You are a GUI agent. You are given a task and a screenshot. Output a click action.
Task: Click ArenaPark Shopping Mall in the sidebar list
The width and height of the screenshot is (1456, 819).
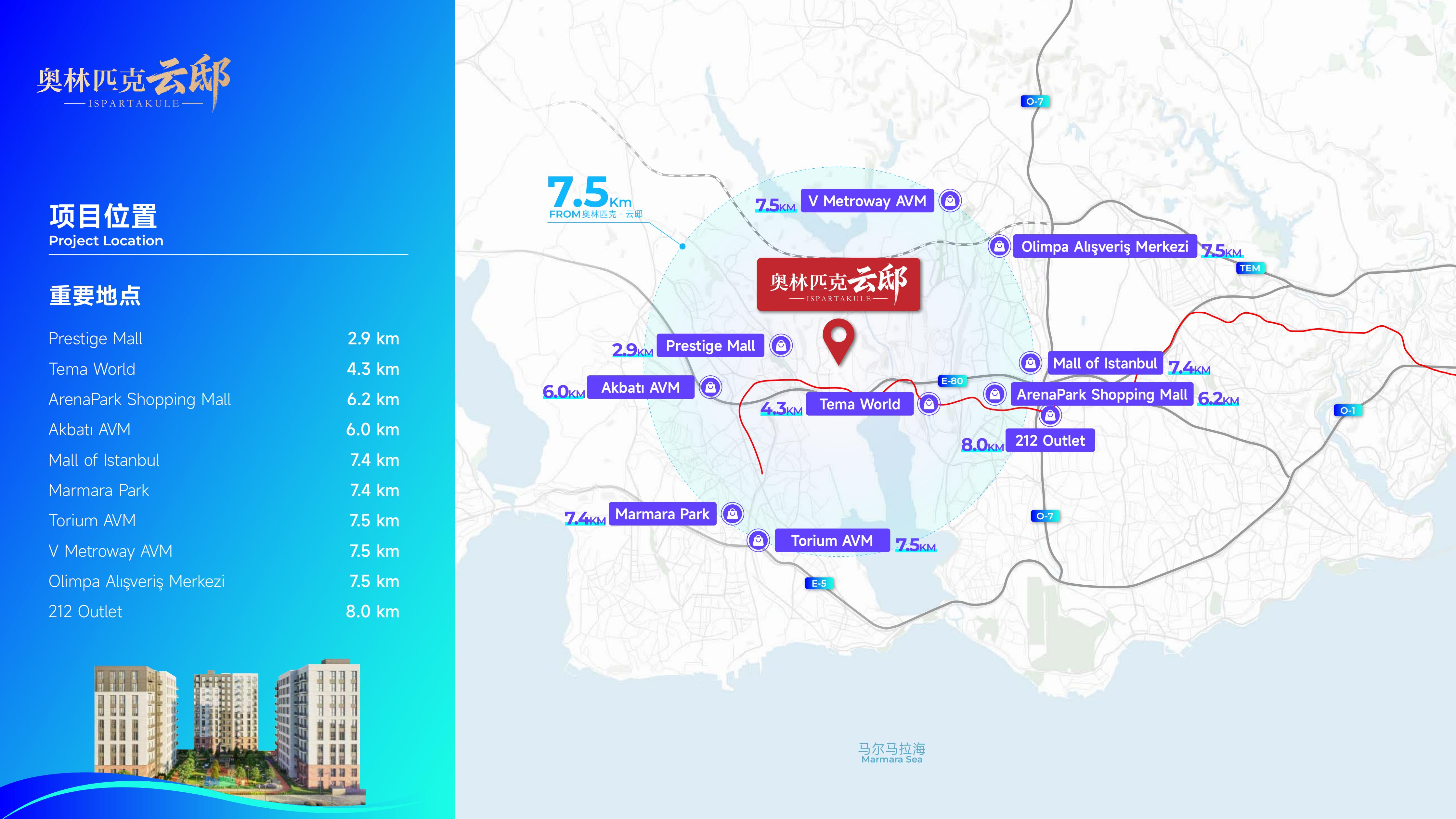[140, 399]
